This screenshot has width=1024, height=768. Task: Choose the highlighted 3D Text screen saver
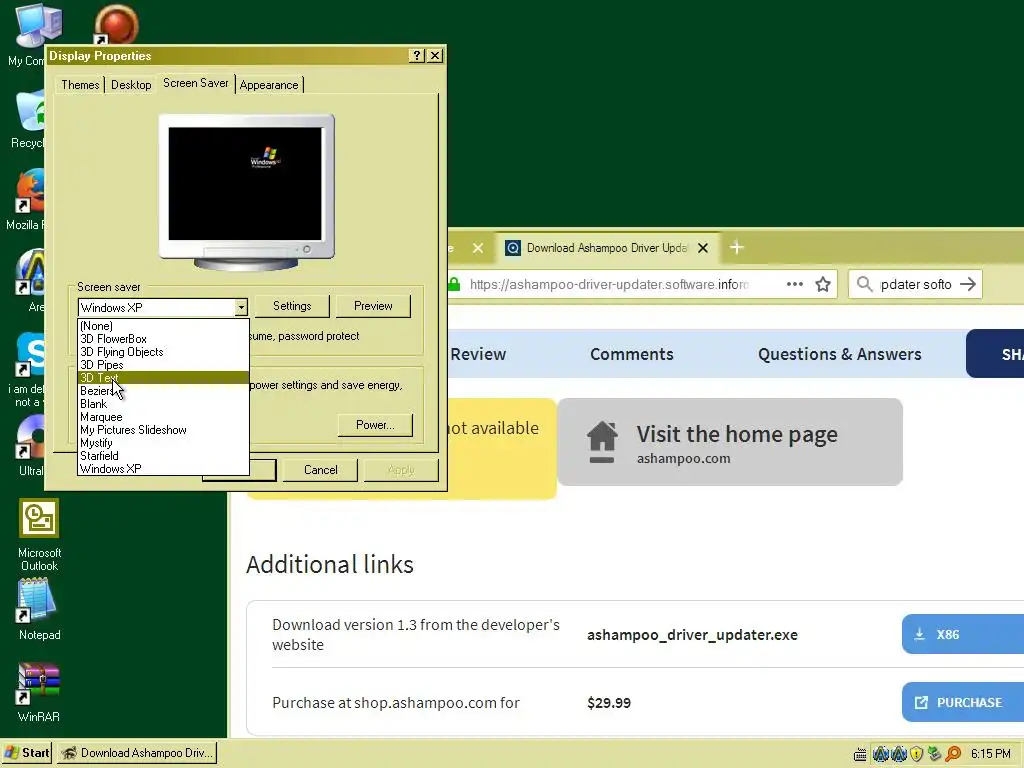point(163,378)
